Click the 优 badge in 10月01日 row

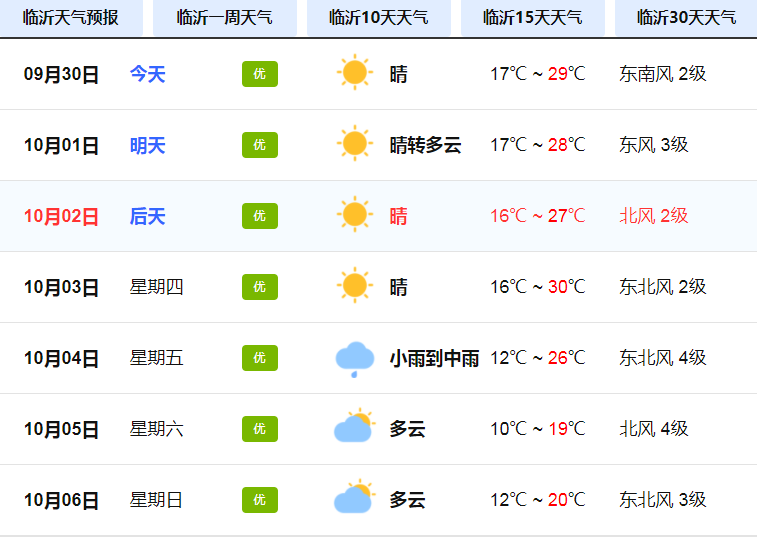[x=260, y=145]
